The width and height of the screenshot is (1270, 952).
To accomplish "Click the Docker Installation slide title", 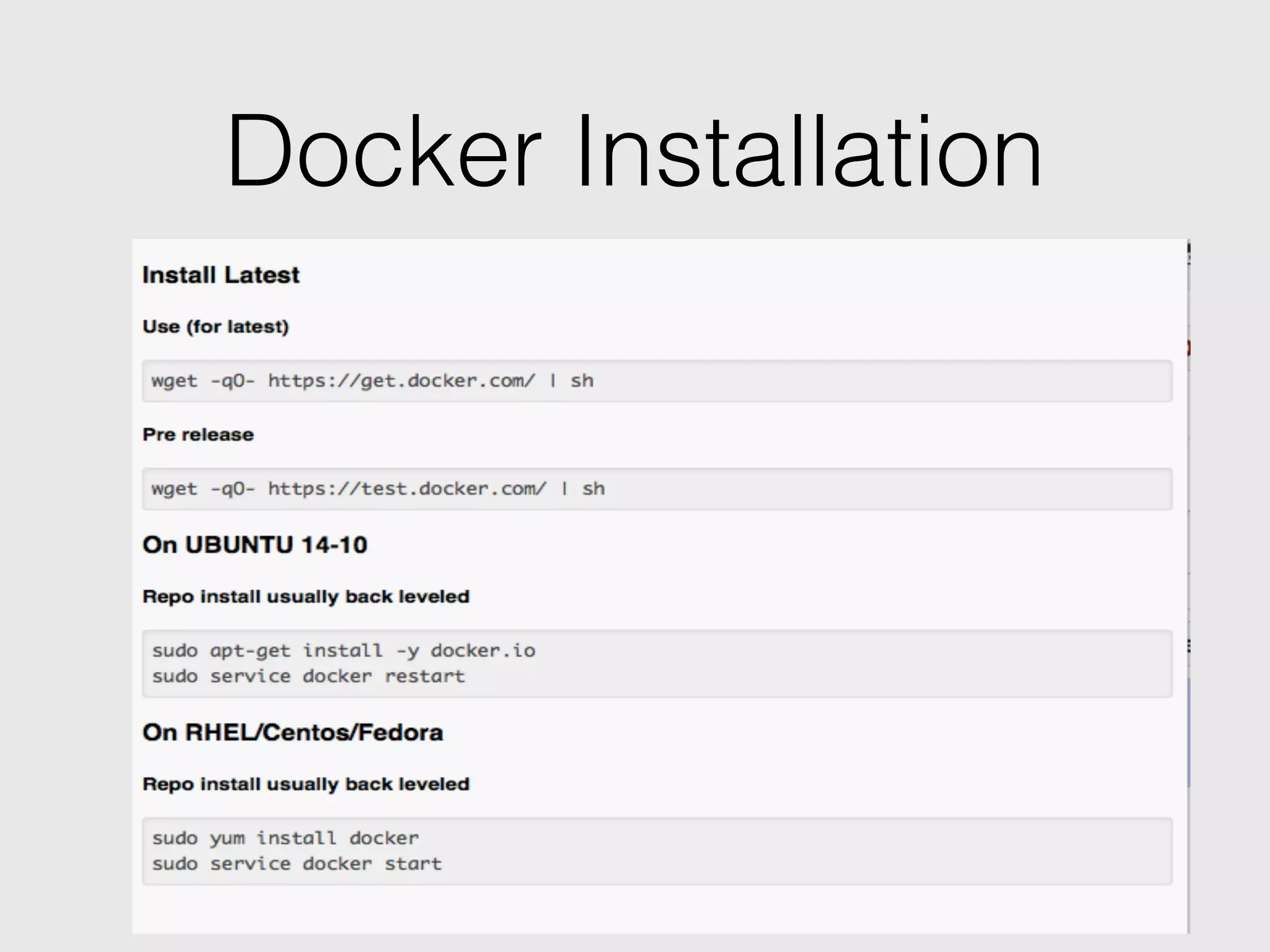I will 634,151.
